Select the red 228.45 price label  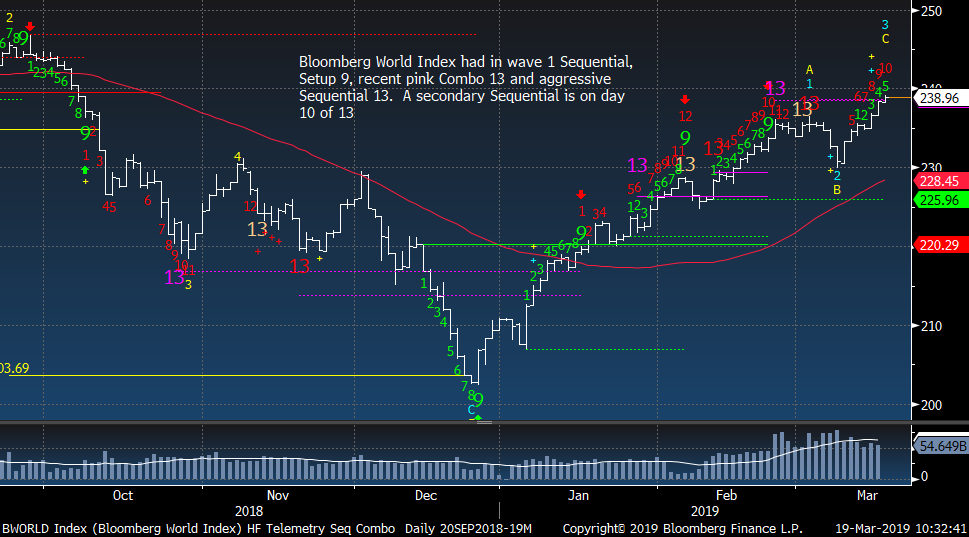click(x=940, y=181)
